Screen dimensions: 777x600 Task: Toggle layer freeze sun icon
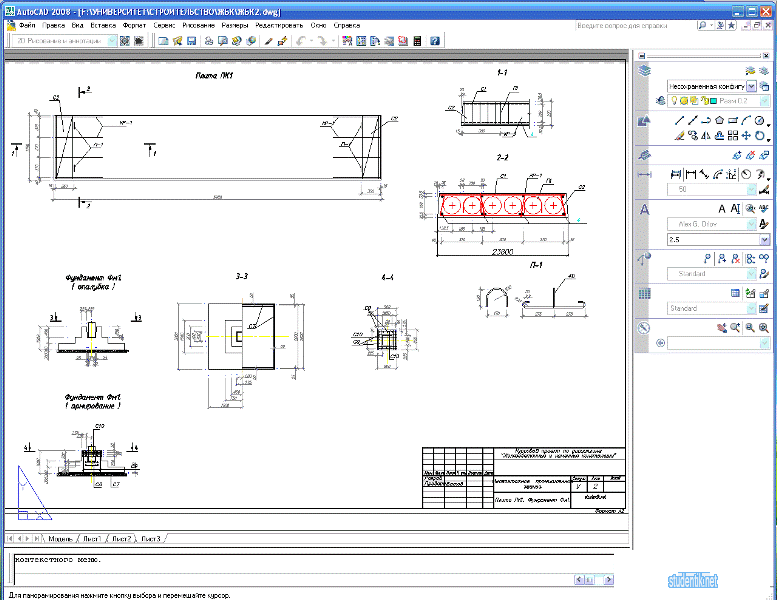point(684,101)
